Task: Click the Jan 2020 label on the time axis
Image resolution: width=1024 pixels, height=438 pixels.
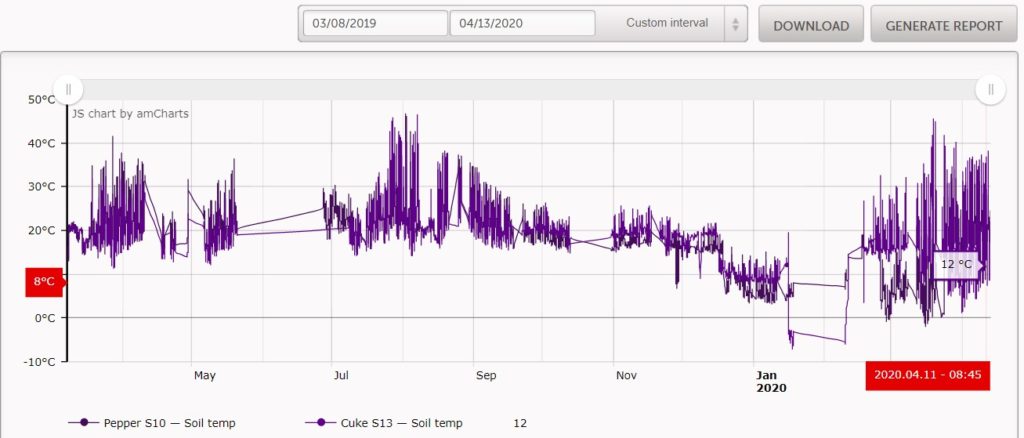Action: click(x=771, y=381)
